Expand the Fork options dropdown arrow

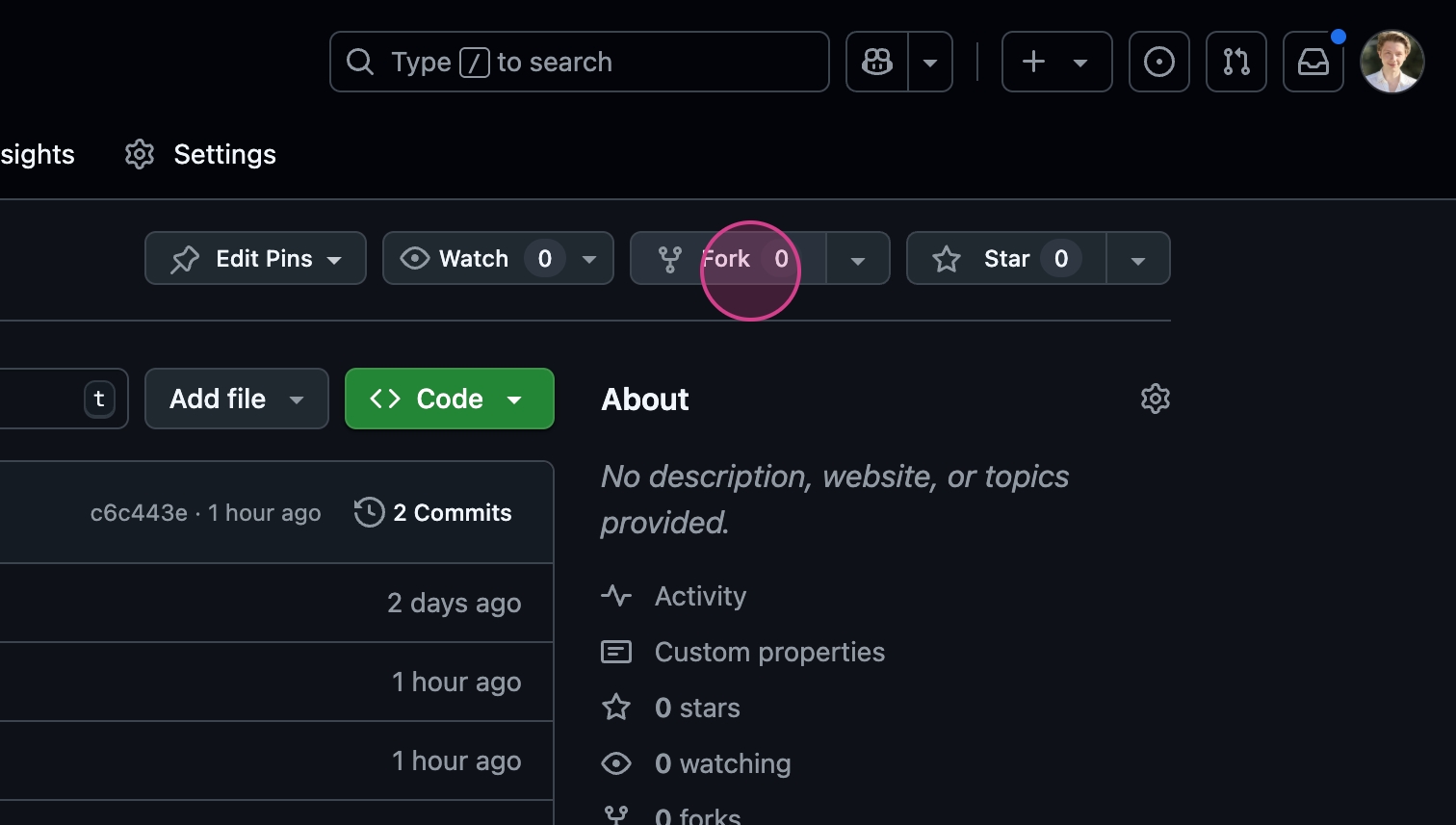857,259
